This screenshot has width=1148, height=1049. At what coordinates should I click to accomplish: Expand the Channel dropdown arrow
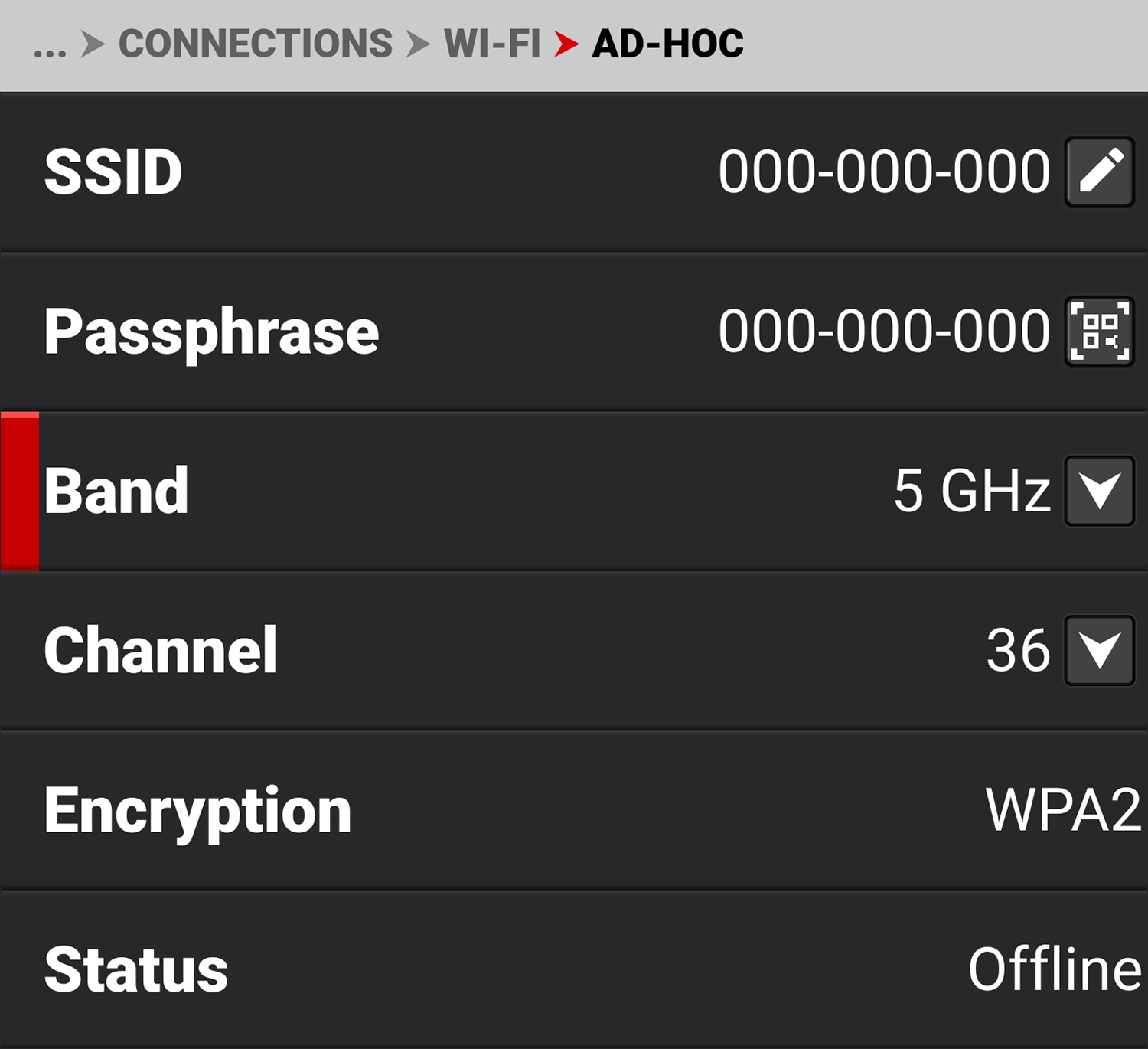coord(1099,650)
